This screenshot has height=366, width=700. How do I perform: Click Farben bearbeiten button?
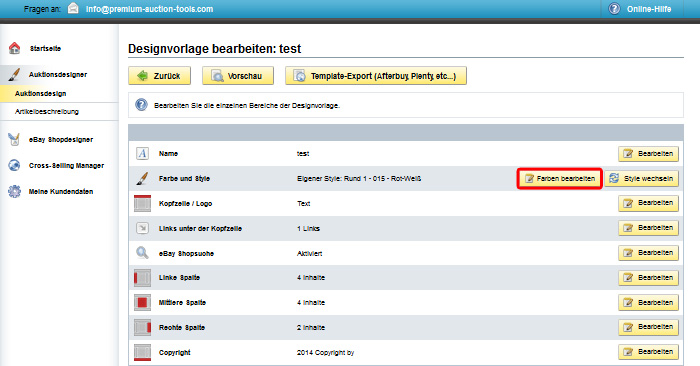[560, 179]
